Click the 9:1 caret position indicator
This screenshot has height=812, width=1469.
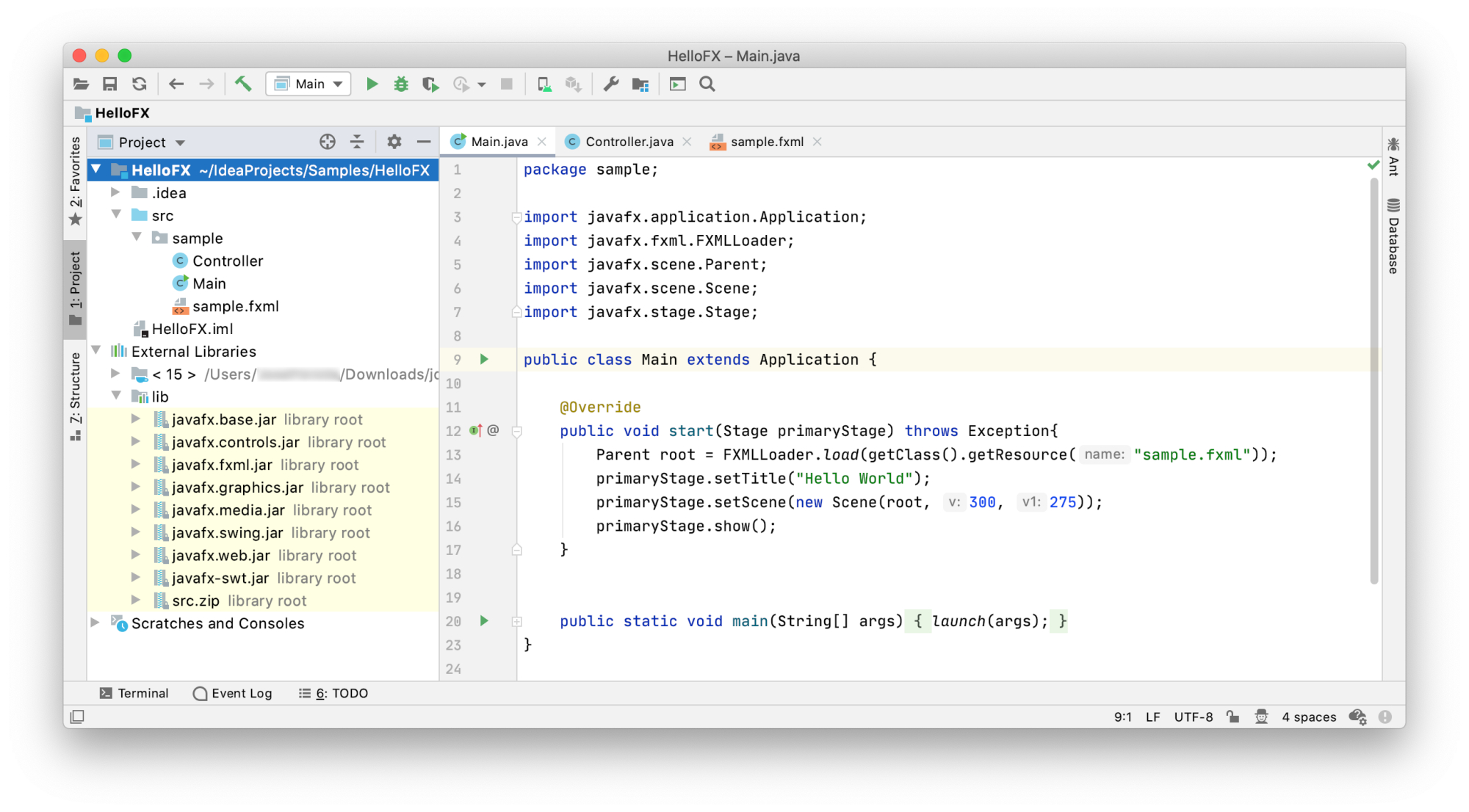[1122, 717]
